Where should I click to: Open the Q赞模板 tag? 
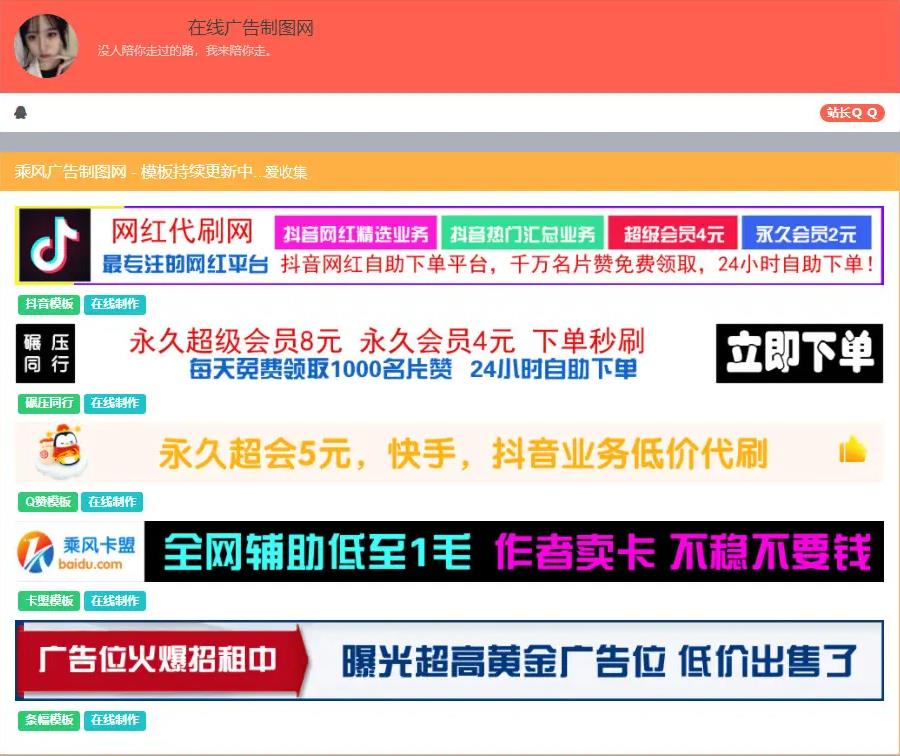48,502
